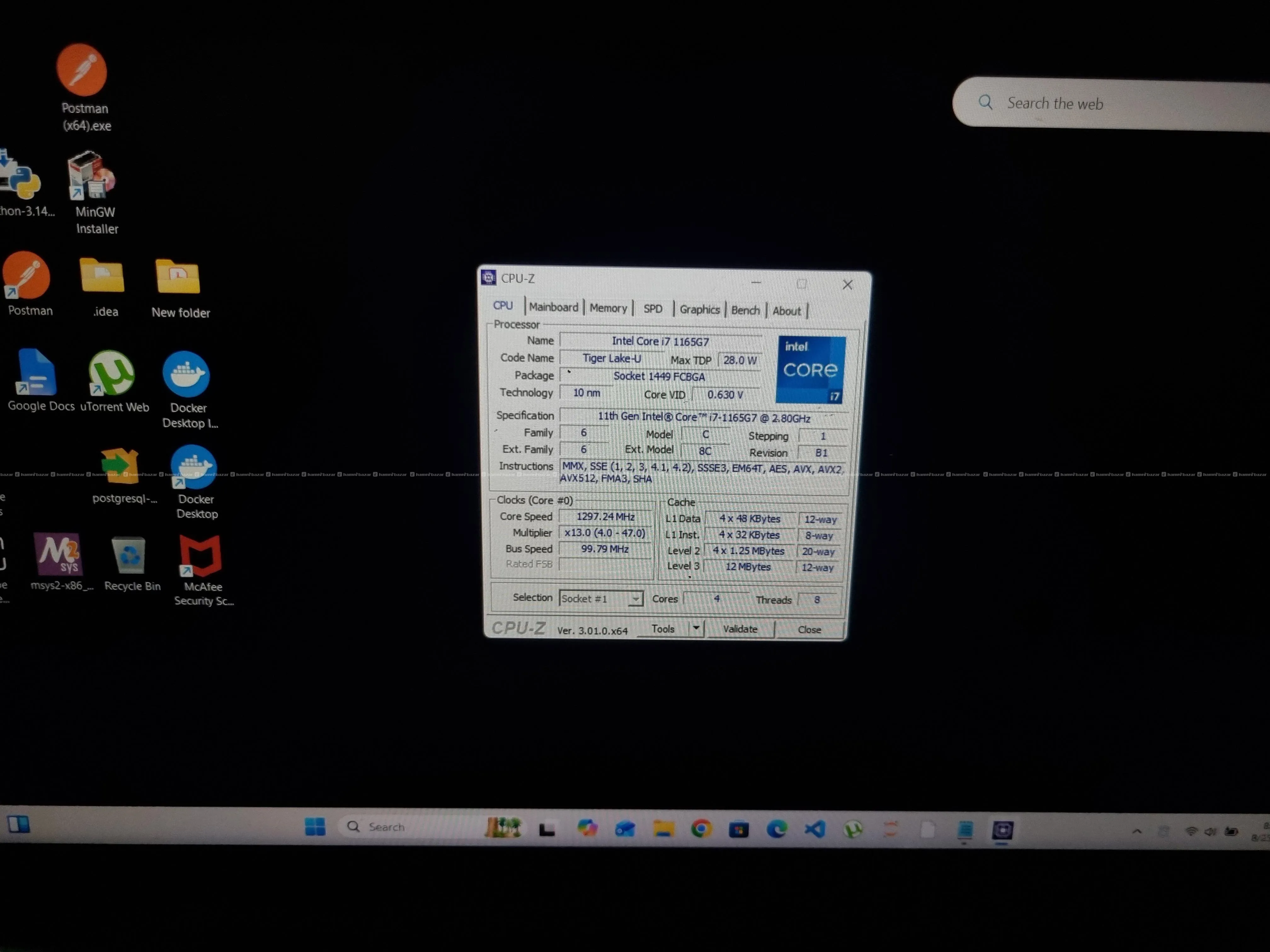The height and width of the screenshot is (952, 1270).
Task: Click the Intel Core i7 logo
Action: pyautogui.click(x=810, y=370)
